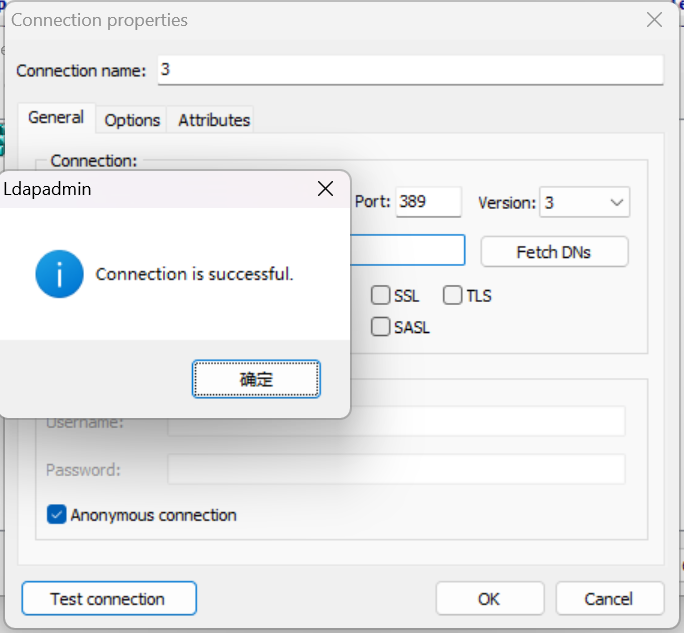Click Test connection button
The width and height of the screenshot is (684, 633).
[x=109, y=599]
